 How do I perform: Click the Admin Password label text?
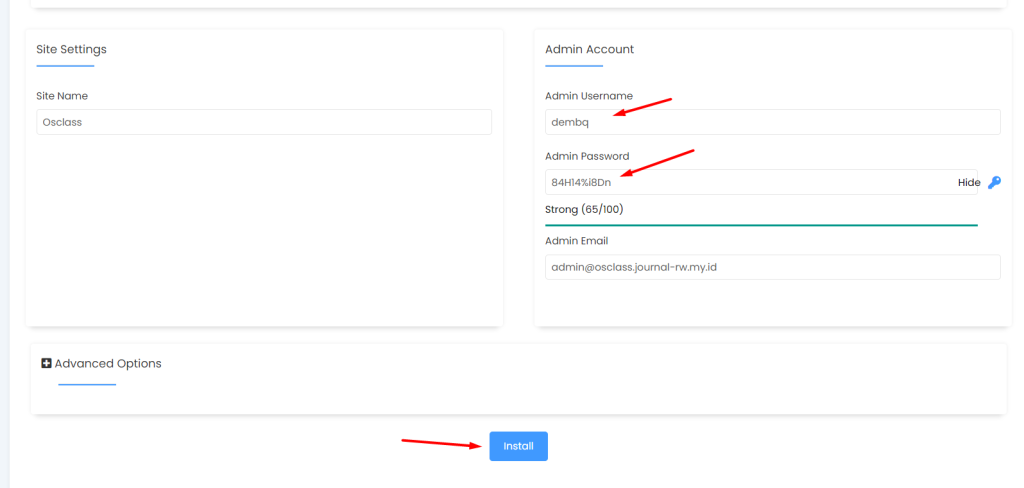[587, 156]
